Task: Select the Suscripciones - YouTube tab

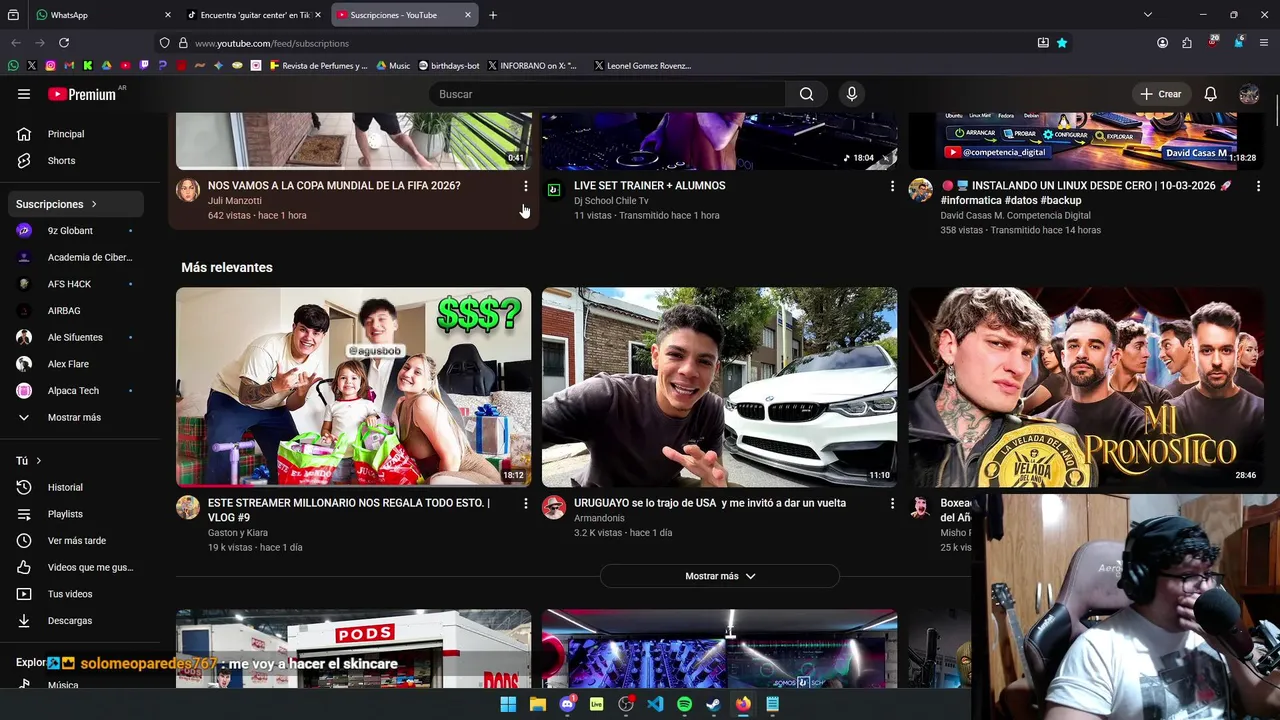Action: (403, 15)
